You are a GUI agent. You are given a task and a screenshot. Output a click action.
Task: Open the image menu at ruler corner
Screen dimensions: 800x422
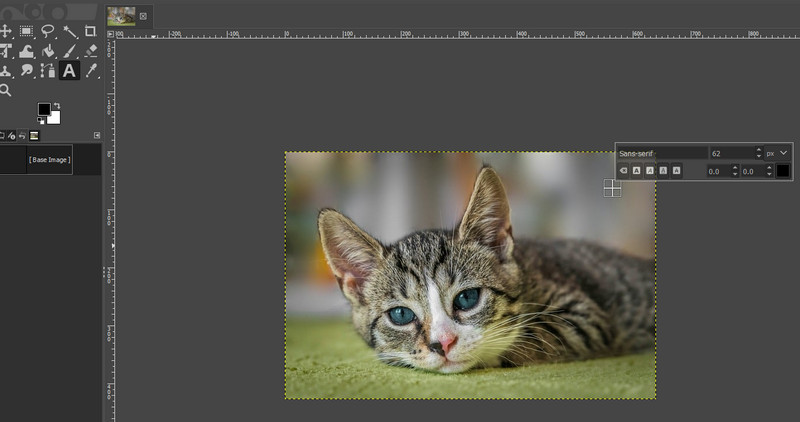(111, 34)
